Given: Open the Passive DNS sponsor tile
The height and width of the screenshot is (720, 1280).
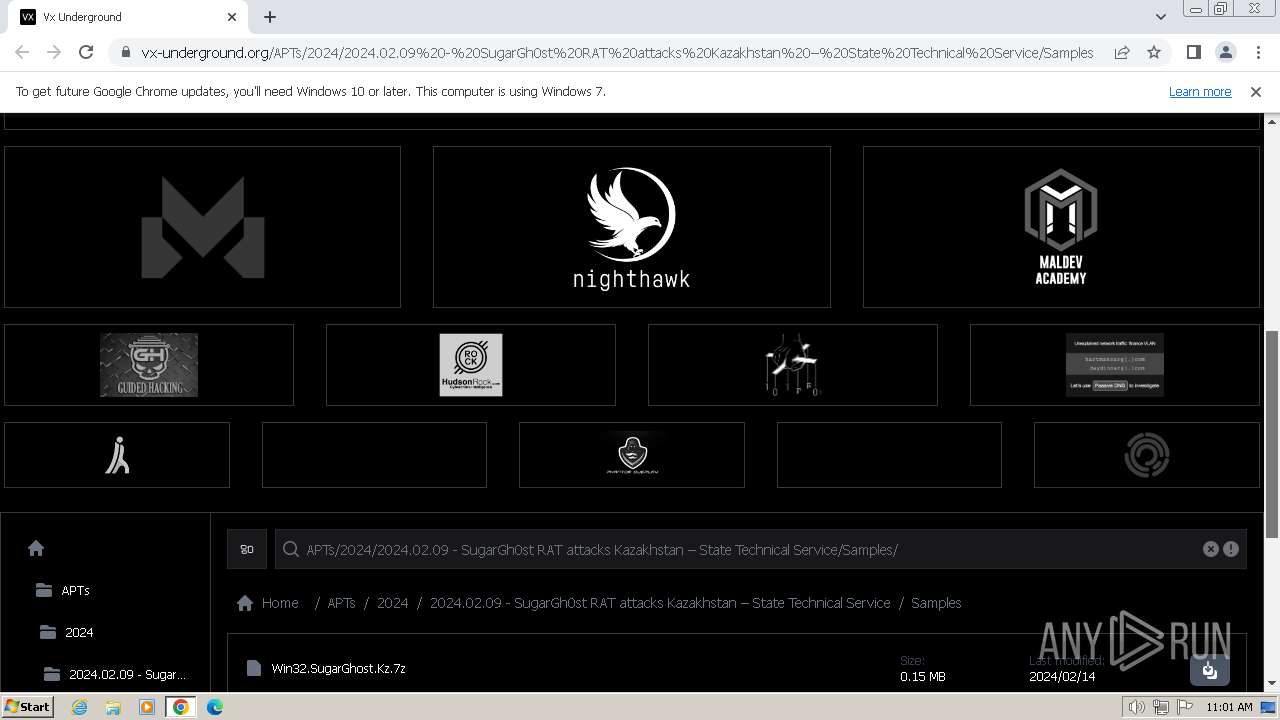Looking at the screenshot, I should click(1115, 365).
